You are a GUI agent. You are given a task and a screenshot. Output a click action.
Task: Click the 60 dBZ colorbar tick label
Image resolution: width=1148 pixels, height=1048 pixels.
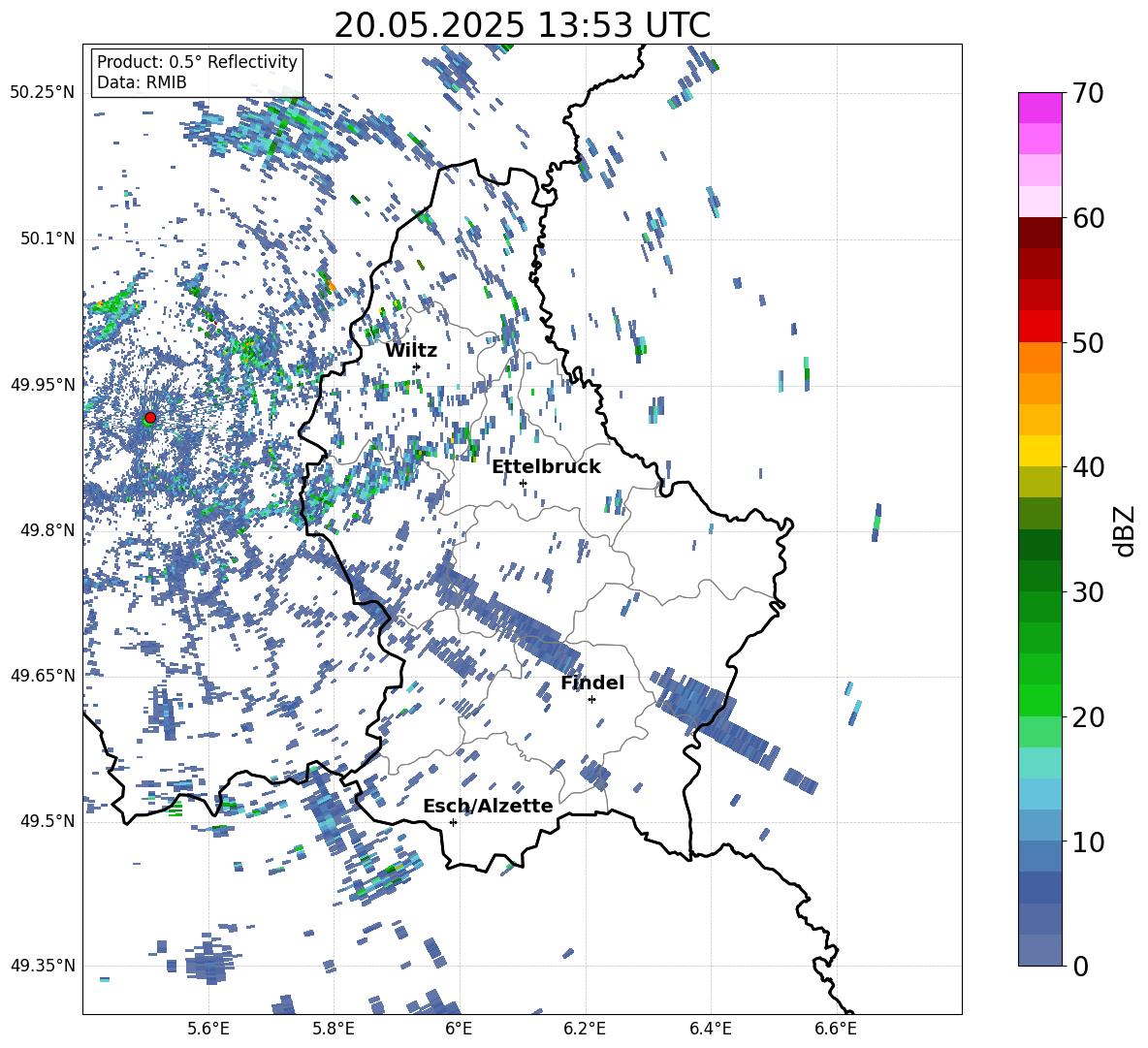1087,218
